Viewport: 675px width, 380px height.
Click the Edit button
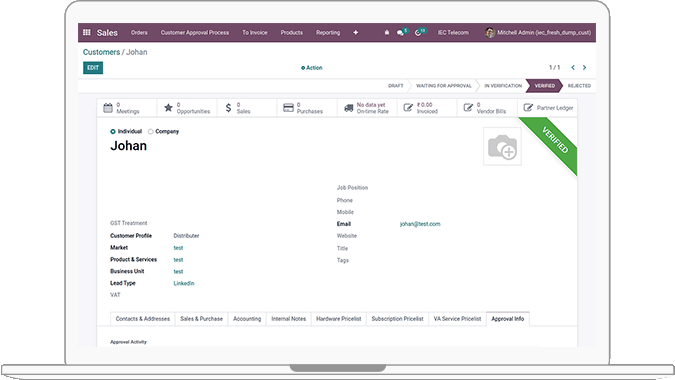coord(93,68)
